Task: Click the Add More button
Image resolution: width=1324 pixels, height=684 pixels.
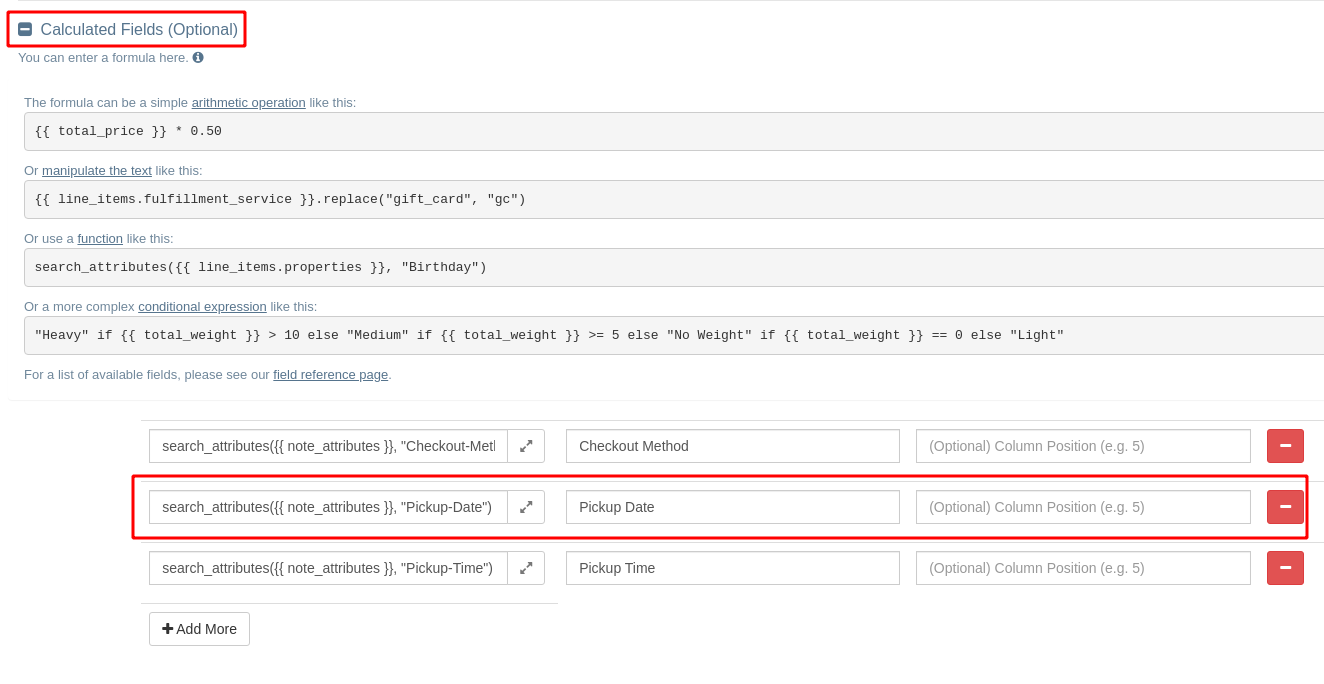Action: pyautogui.click(x=199, y=628)
